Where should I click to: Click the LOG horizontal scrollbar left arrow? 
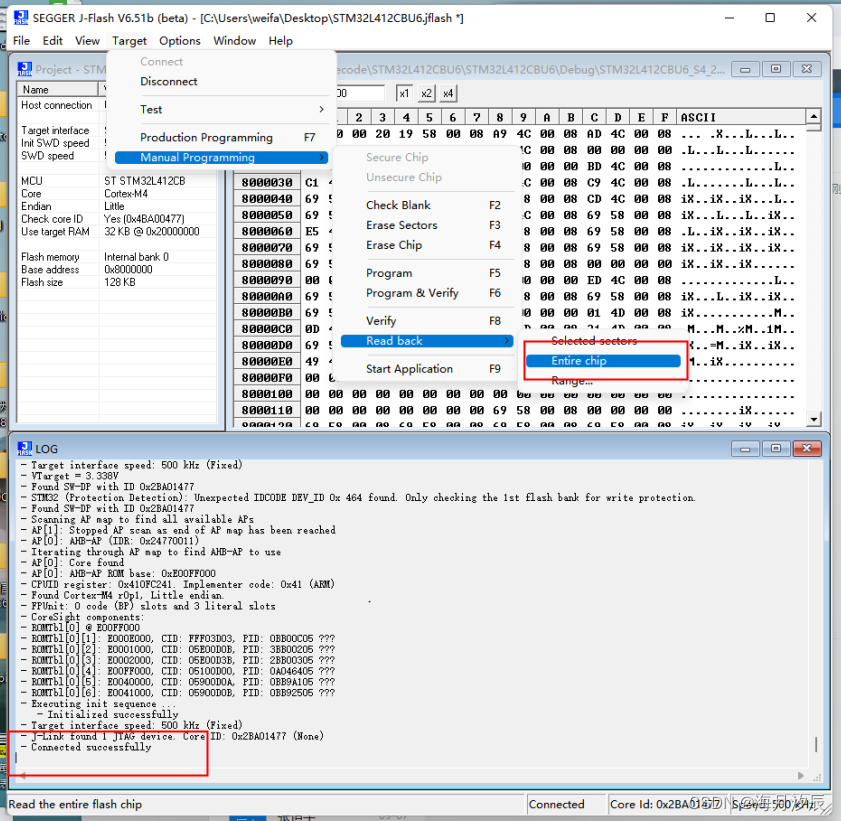coord(23,775)
